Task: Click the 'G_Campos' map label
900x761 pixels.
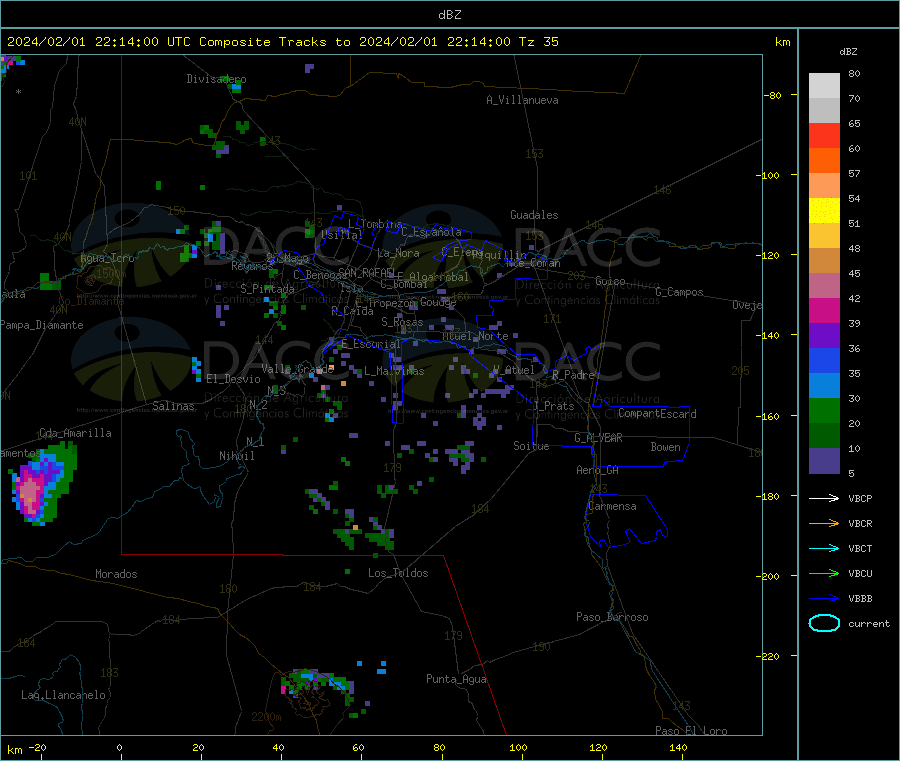Action: 679,292
